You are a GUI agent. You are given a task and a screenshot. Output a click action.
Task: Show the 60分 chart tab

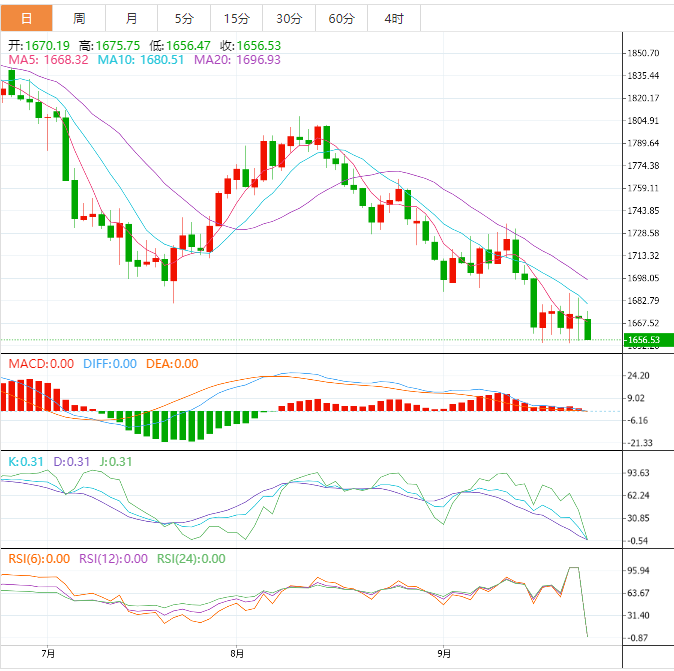click(x=340, y=18)
